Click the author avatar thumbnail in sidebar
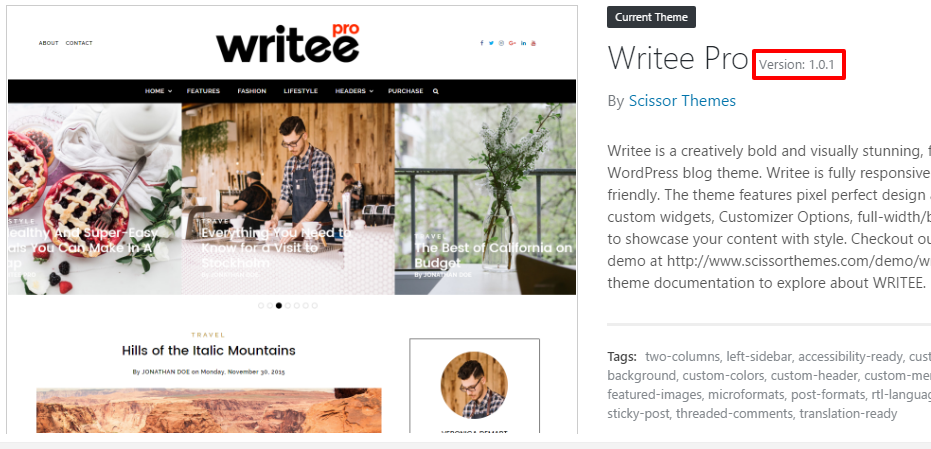Screen dimensions: 931x449 [x=474, y=385]
